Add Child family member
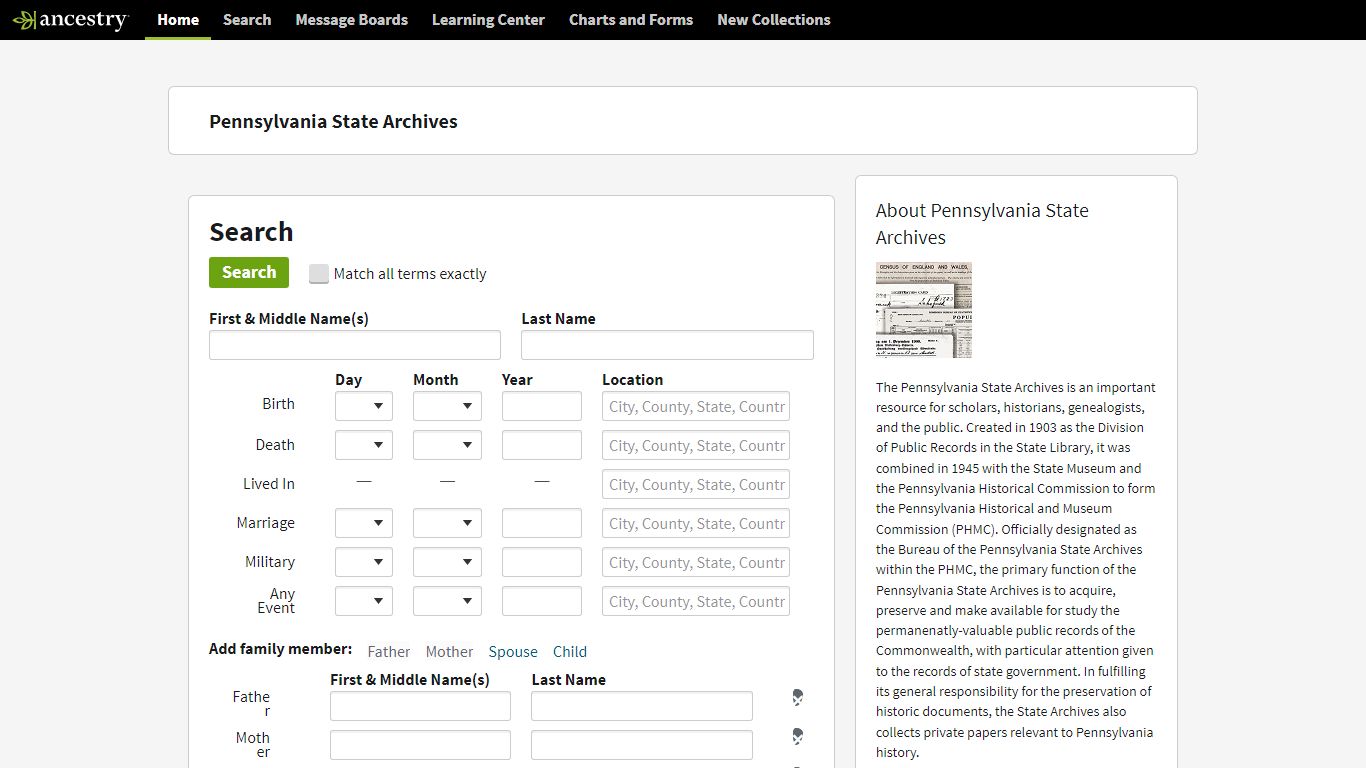 pyautogui.click(x=570, y=652)
